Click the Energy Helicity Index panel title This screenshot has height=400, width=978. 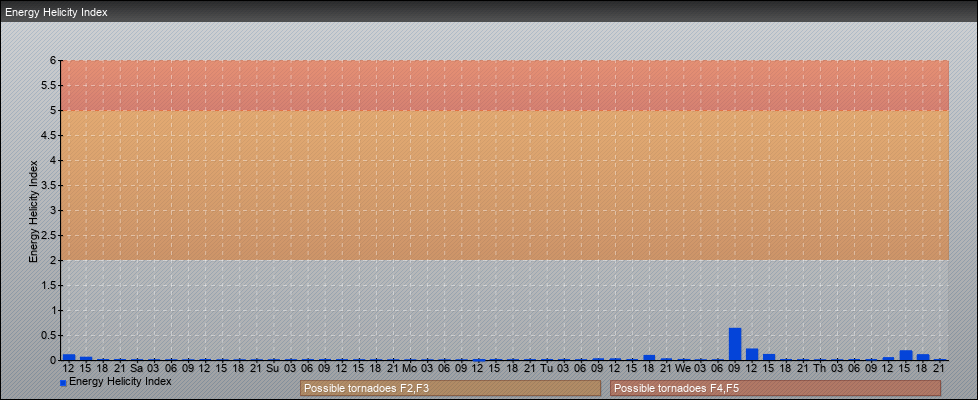click(56, 12)
